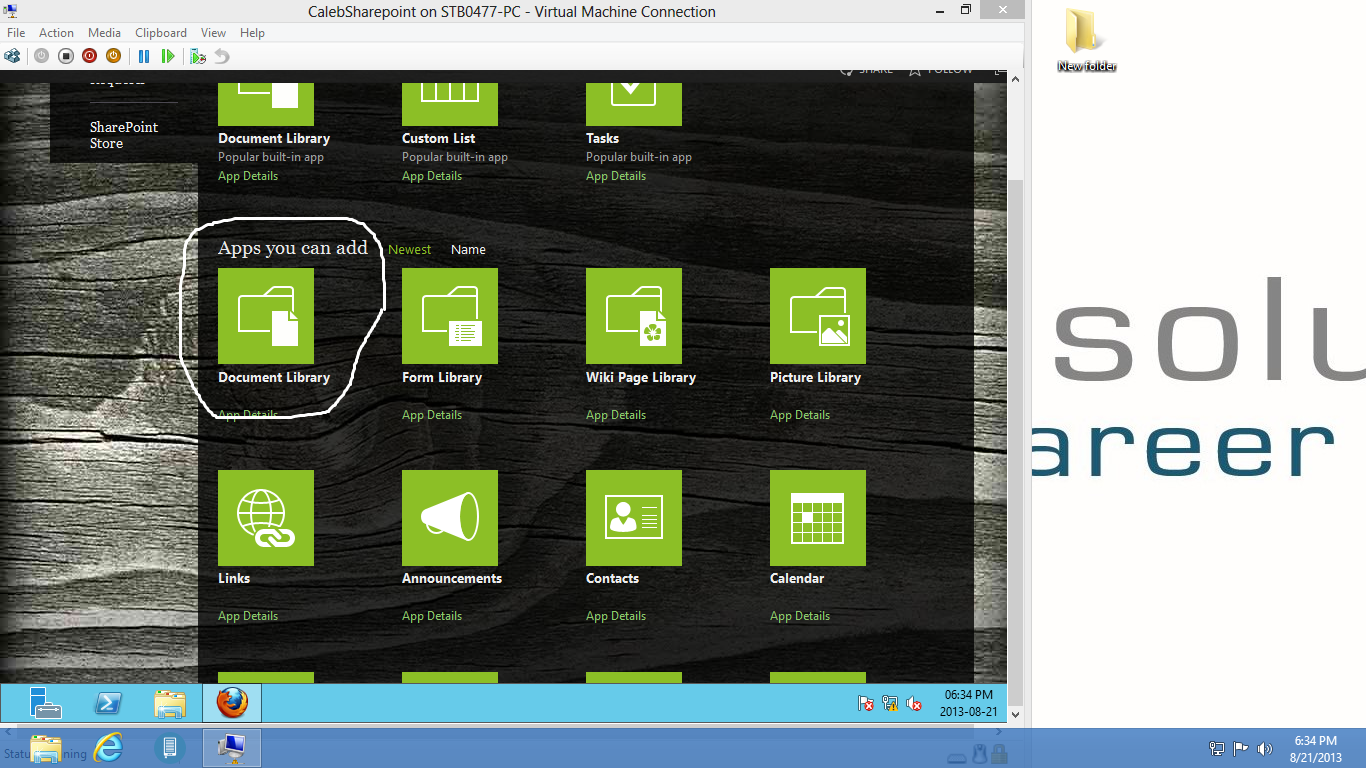Click the Action Center flag in VM tray
Screen dimensions: 1366x768
pyautogui.click(x=866, y=704)
